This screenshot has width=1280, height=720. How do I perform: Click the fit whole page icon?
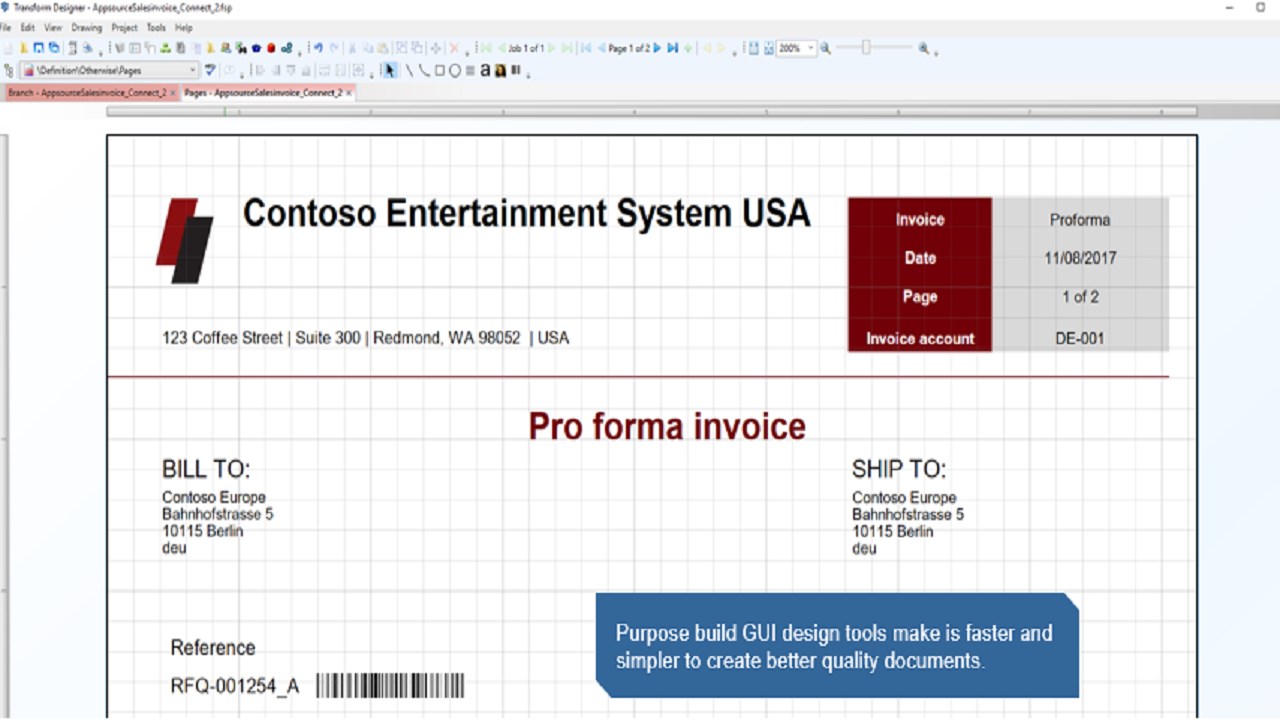tap(769, 48)
